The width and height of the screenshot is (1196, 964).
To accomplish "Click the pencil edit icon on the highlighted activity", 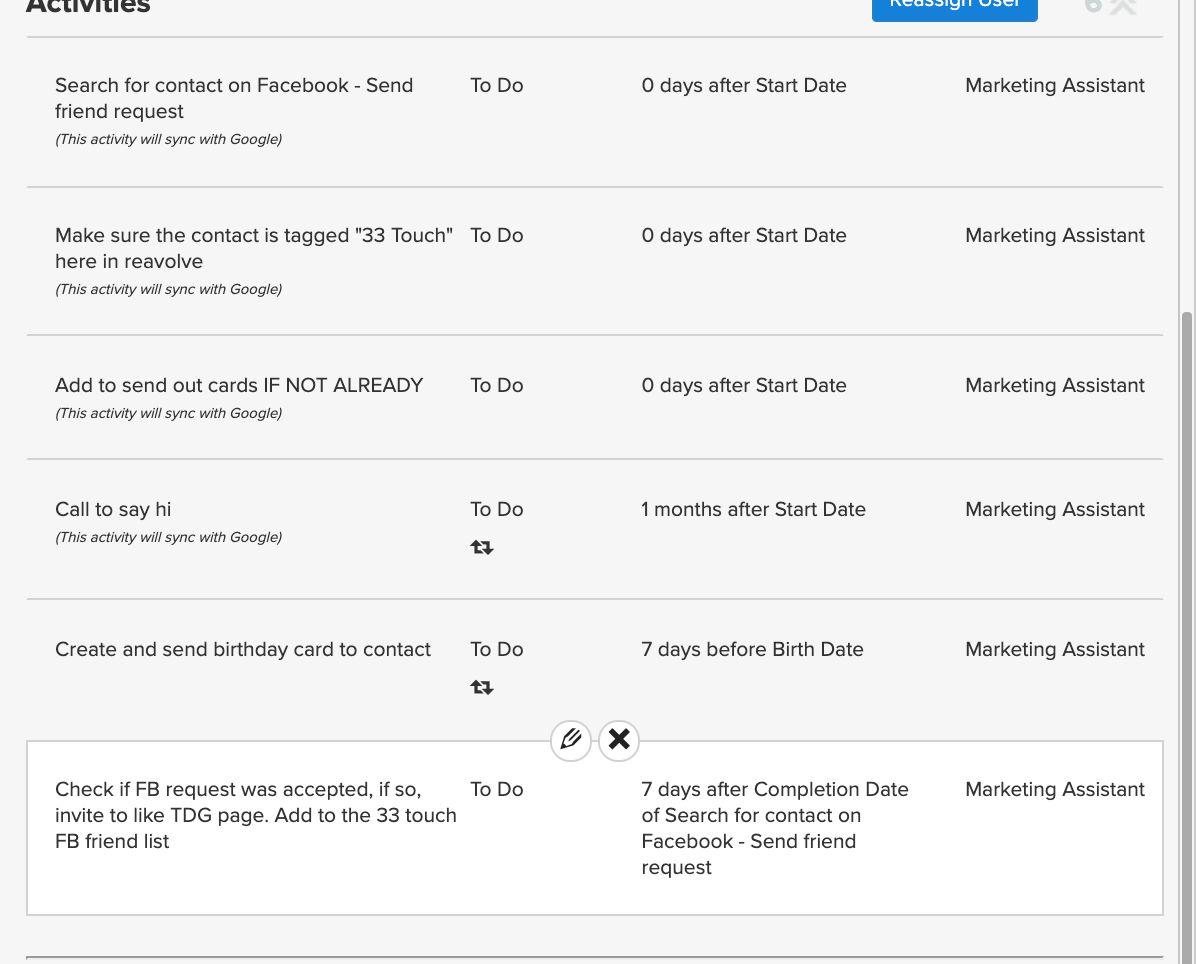I will click(571, 740).
